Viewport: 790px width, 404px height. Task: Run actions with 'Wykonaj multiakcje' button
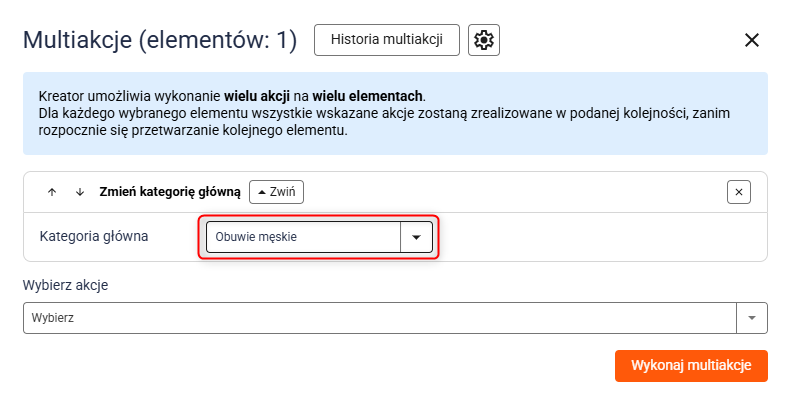click(691, 365)
